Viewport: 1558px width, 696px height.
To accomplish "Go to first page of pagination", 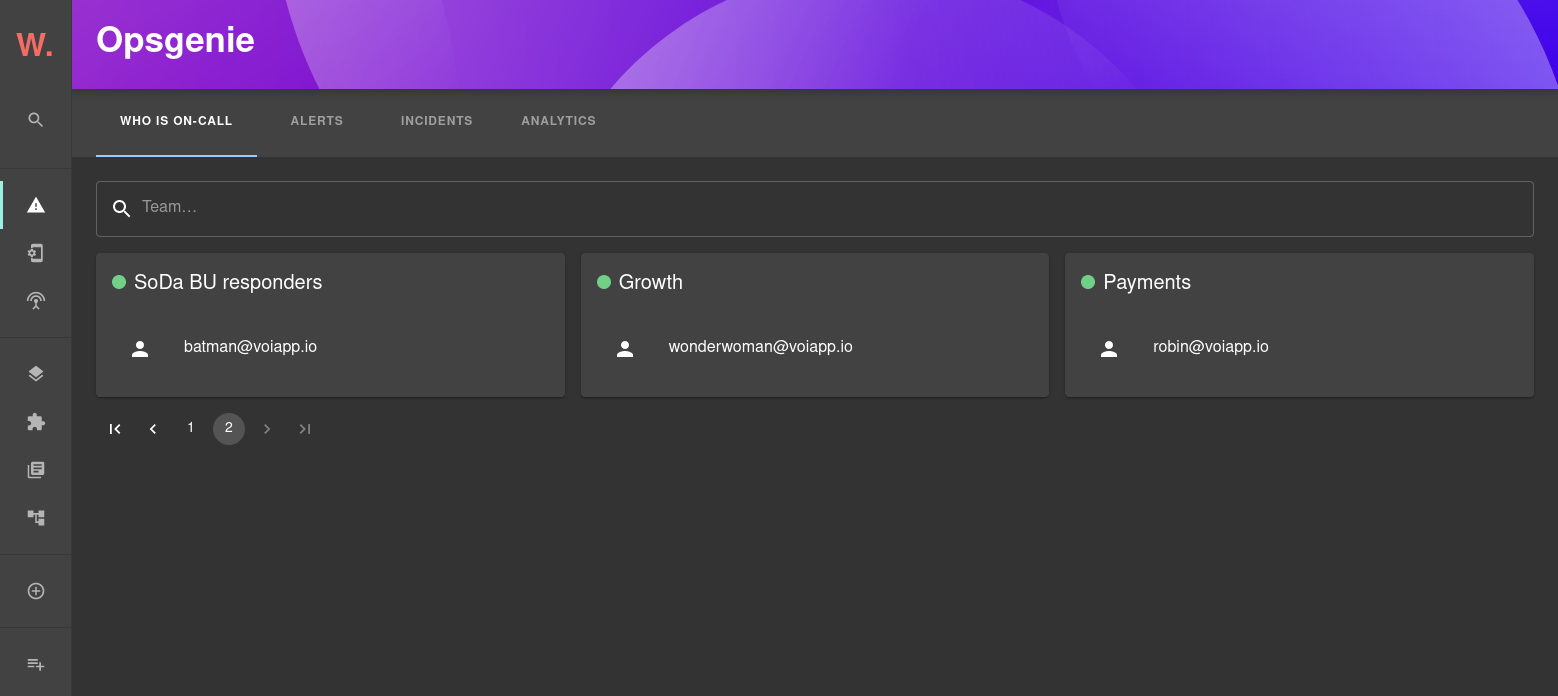I will point(115,429).
